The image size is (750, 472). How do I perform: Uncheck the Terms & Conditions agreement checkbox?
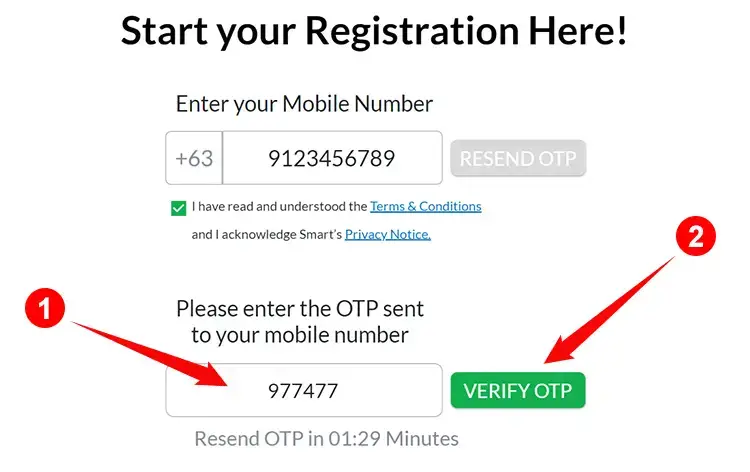178,209
